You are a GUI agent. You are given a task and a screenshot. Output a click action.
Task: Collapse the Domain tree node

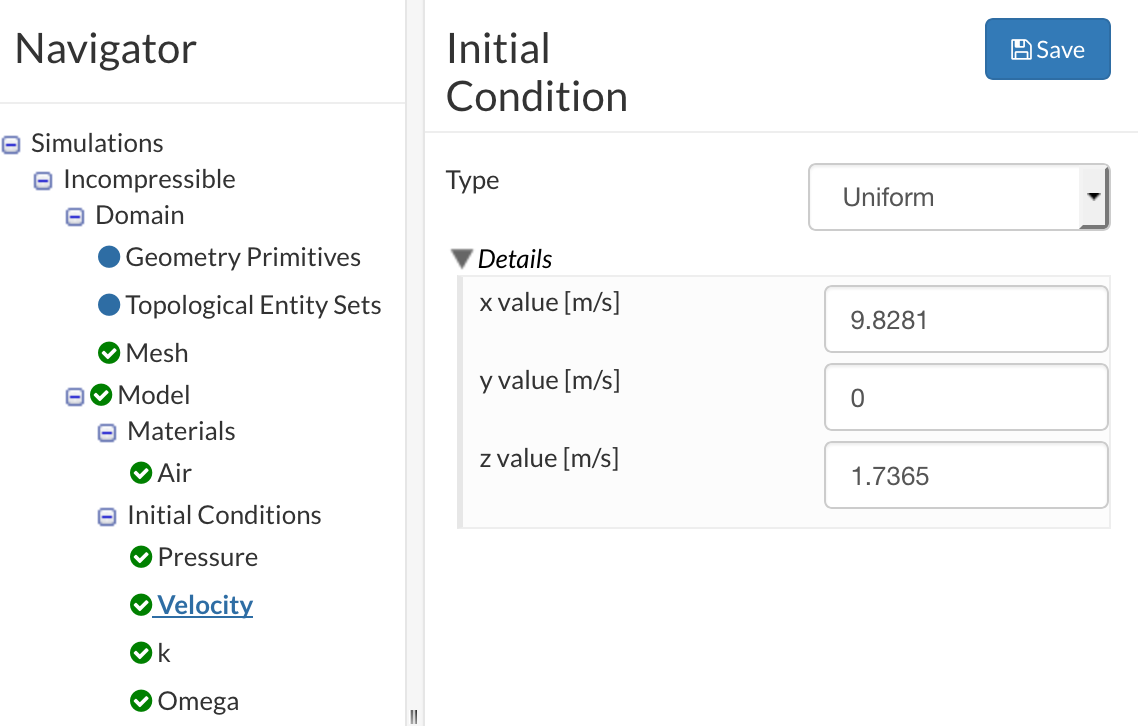point(75,216)
